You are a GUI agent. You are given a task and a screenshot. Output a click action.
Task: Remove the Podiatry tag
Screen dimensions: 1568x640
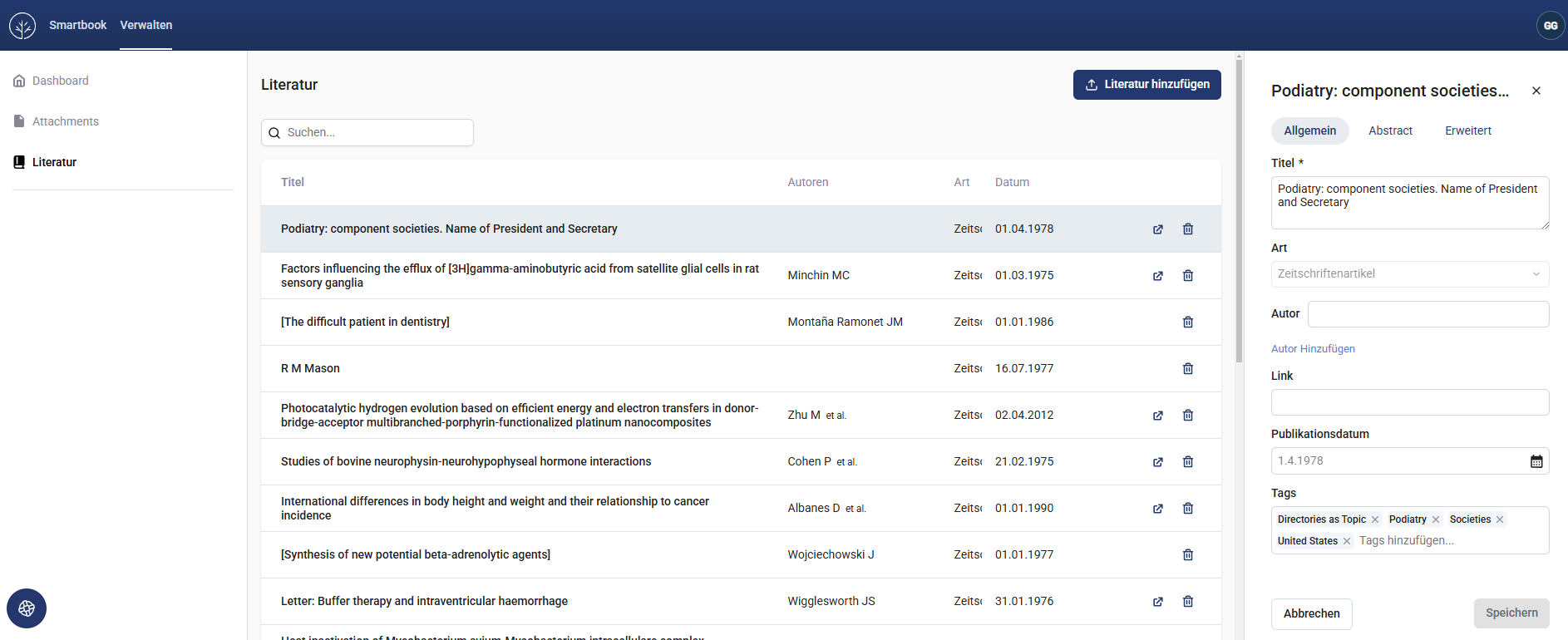click(1436, 519)
